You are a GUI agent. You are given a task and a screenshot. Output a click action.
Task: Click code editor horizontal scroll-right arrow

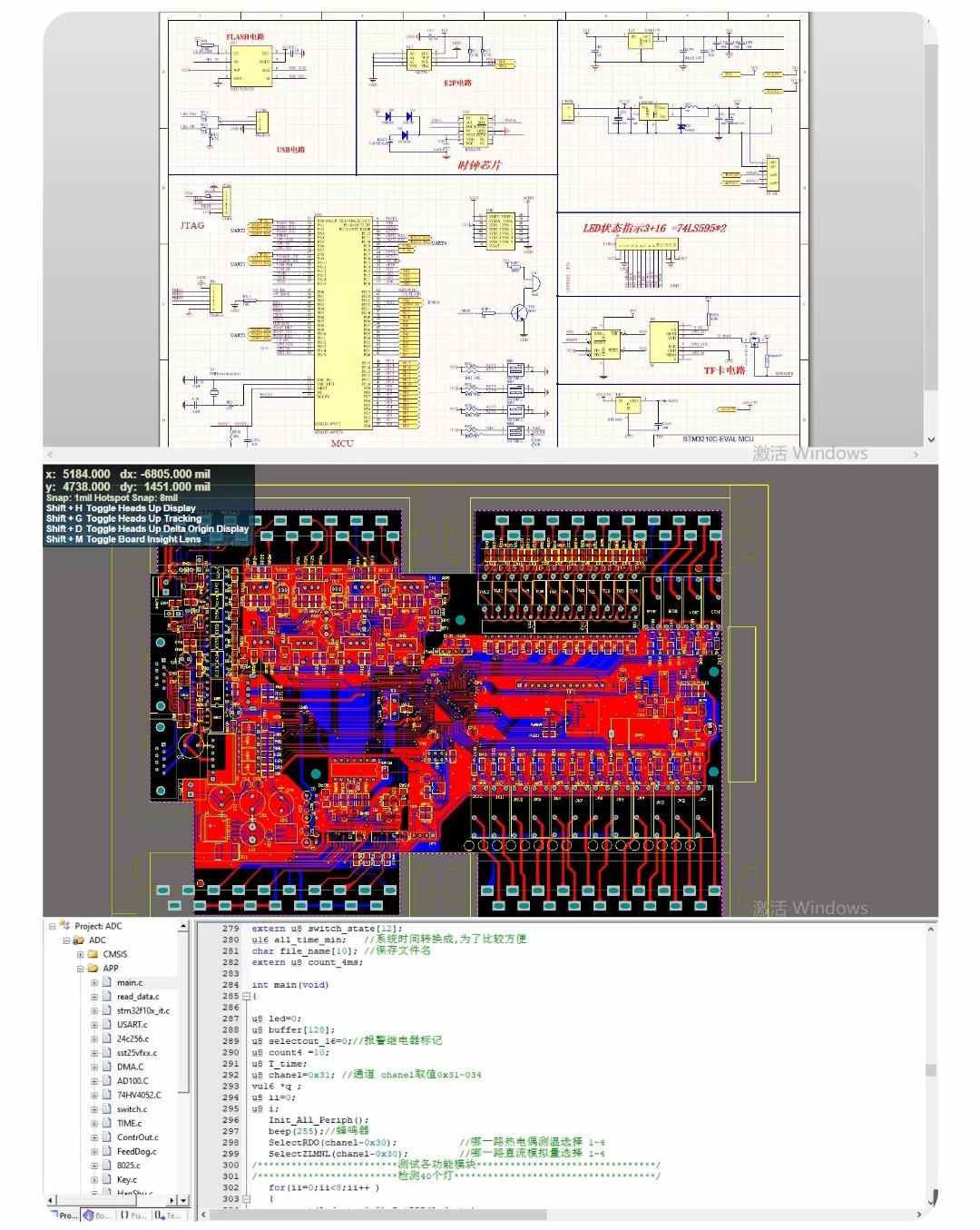(x=918, y=1215)
